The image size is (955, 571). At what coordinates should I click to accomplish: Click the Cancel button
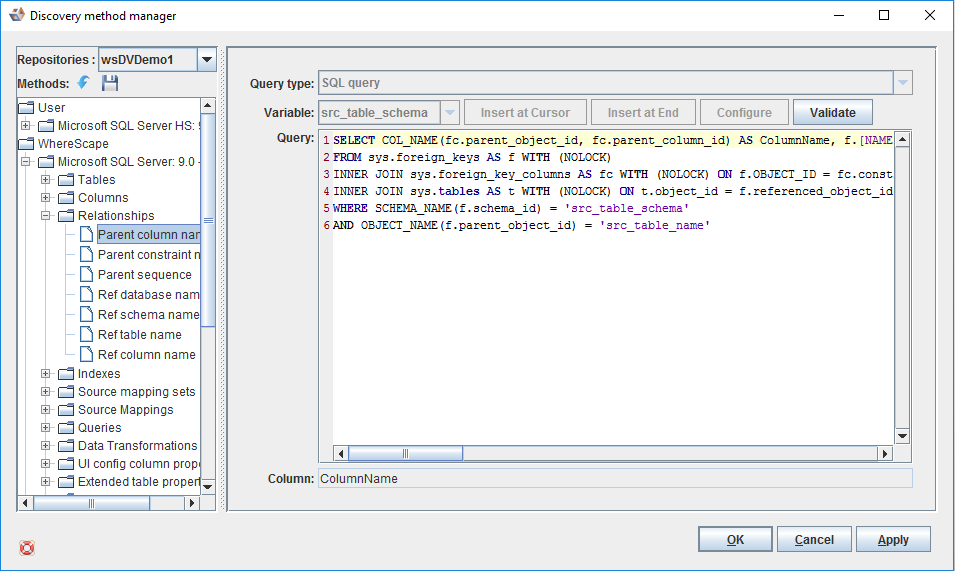click(814, 539)
